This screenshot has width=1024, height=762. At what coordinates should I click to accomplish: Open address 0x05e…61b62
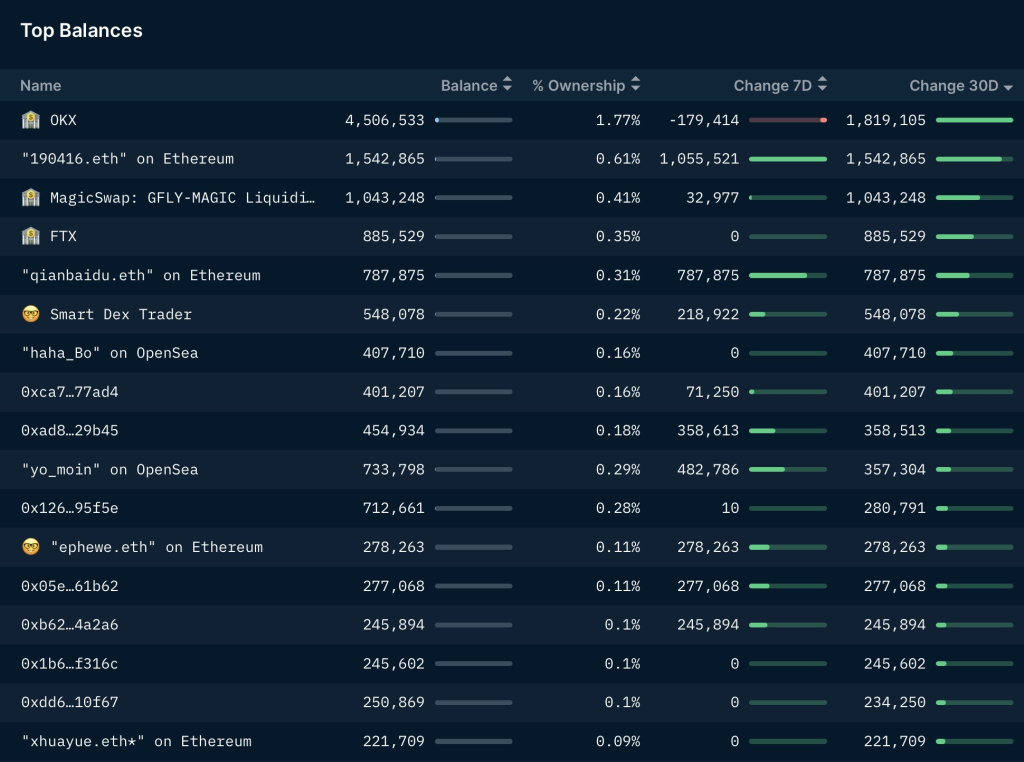coord(70,586)
